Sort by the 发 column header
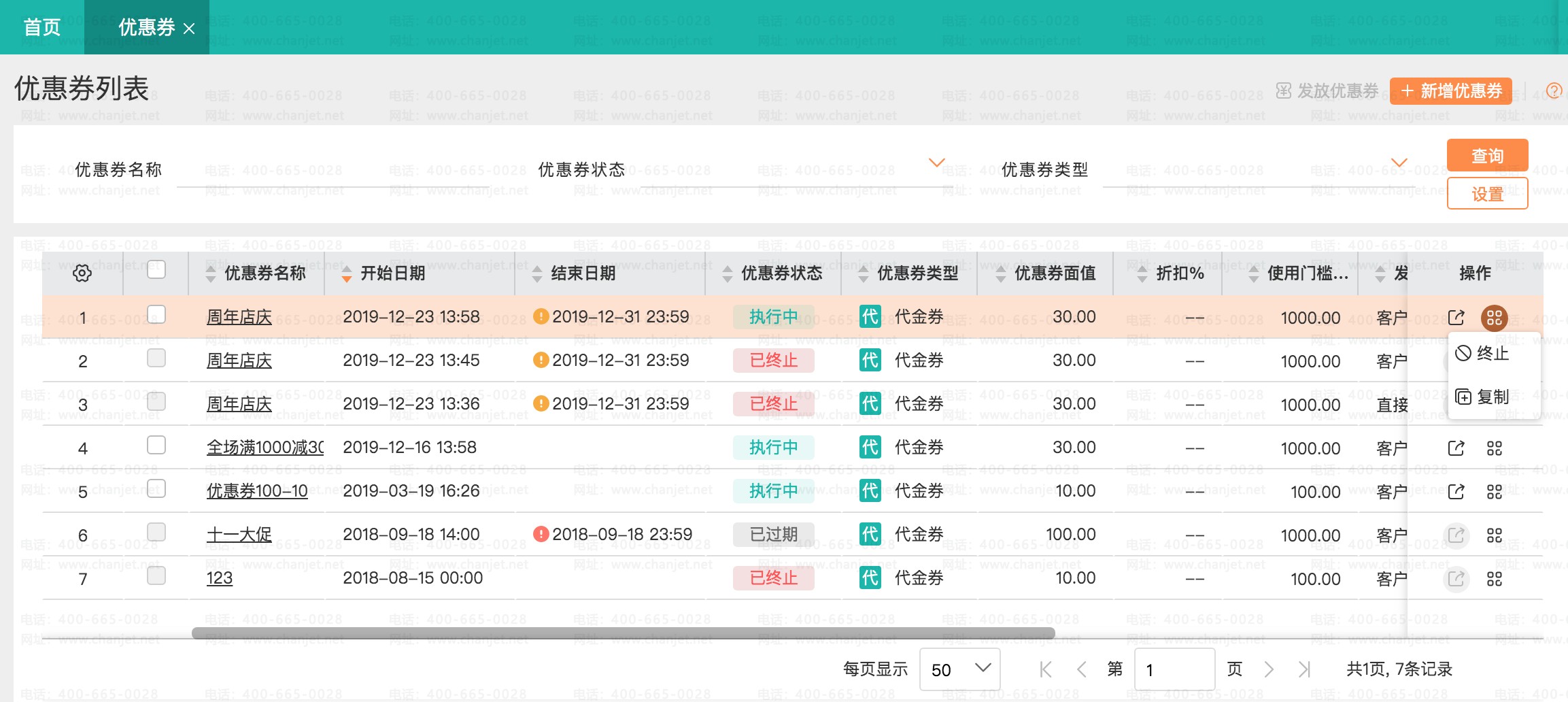The image size is (1568, 702). [x=1380, y=273]
